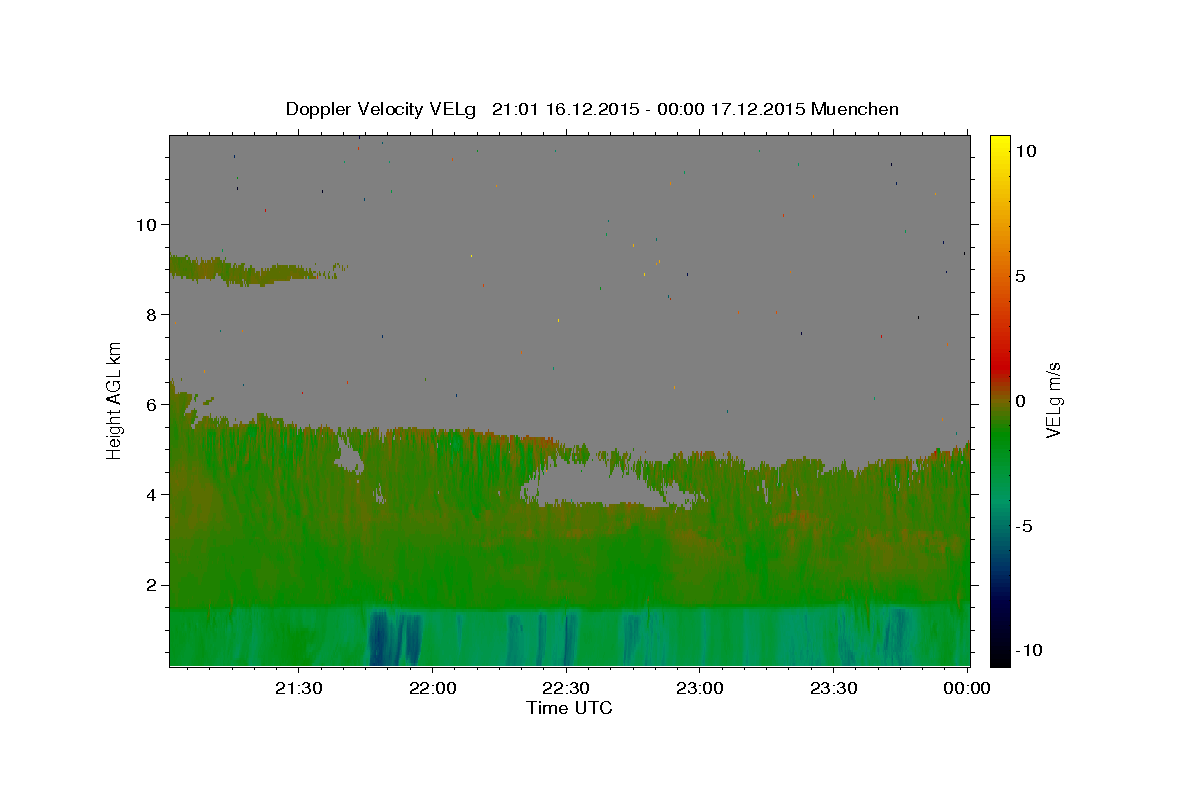The width and height of the screenshot is (1200, 800).
Task: Click the 21:30 time tick label
Action: 298,688
